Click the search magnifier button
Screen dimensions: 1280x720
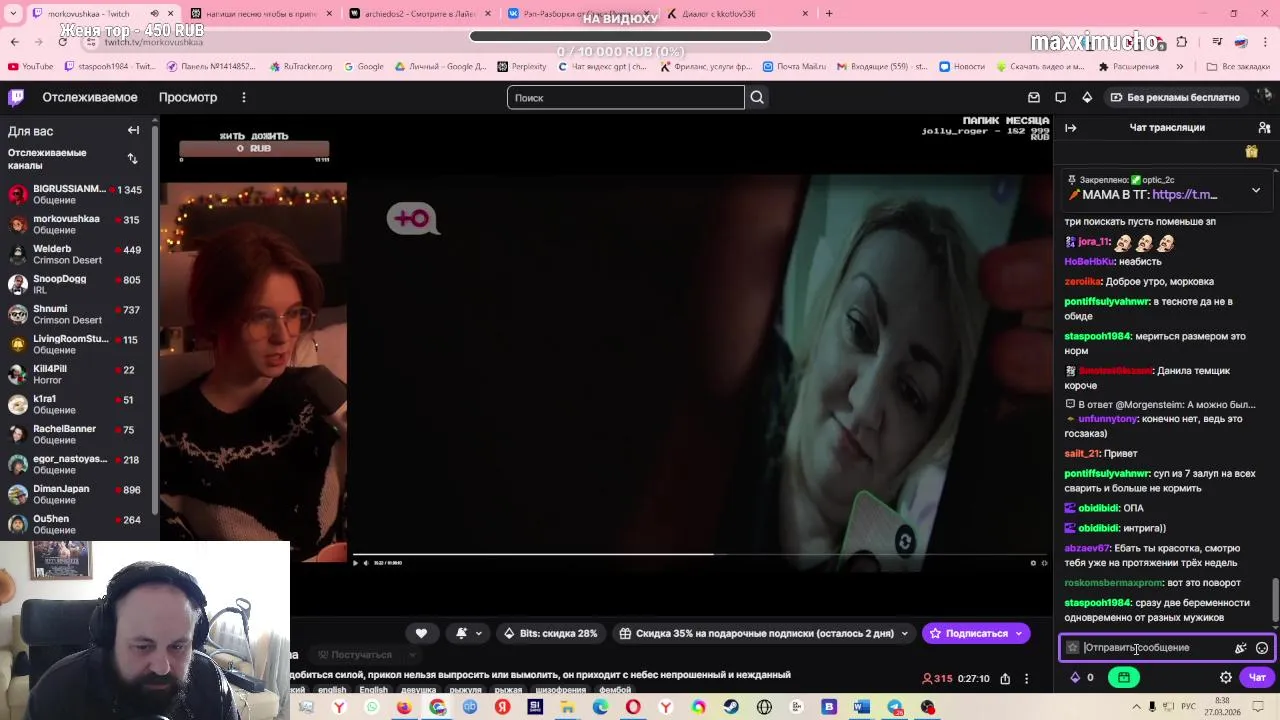pyautogui.click(x=757, y=97)
